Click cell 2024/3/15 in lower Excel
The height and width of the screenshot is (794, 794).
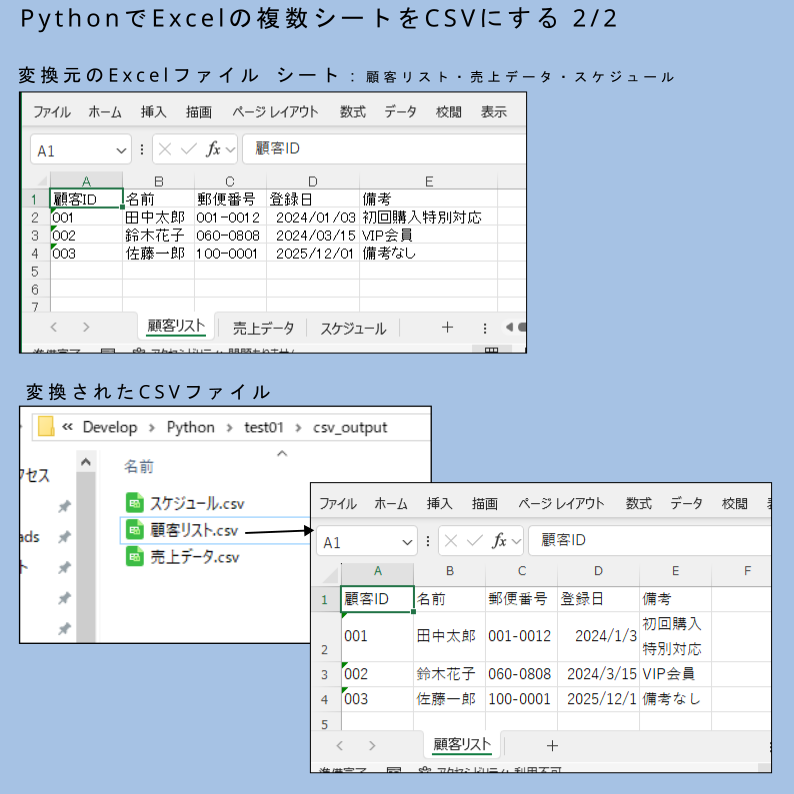pyautogui.click(x=599, y=673)
